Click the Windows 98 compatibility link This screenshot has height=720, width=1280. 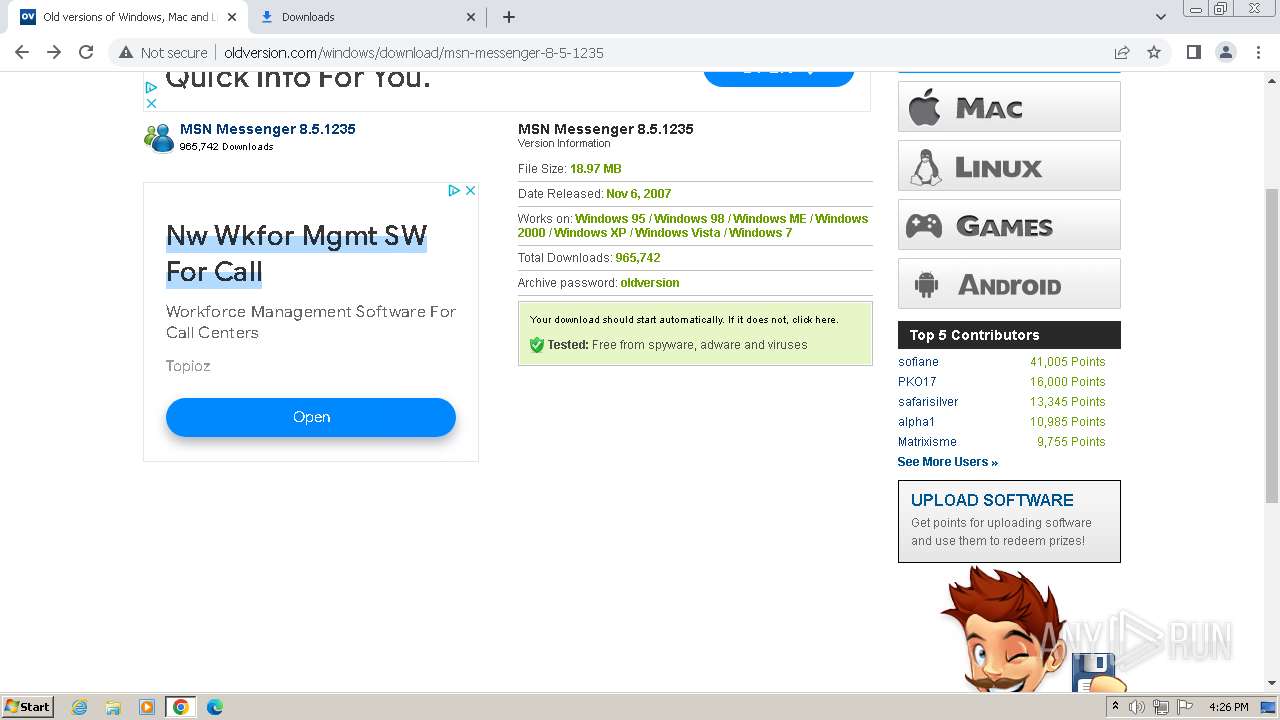click(x=689, y=219)
